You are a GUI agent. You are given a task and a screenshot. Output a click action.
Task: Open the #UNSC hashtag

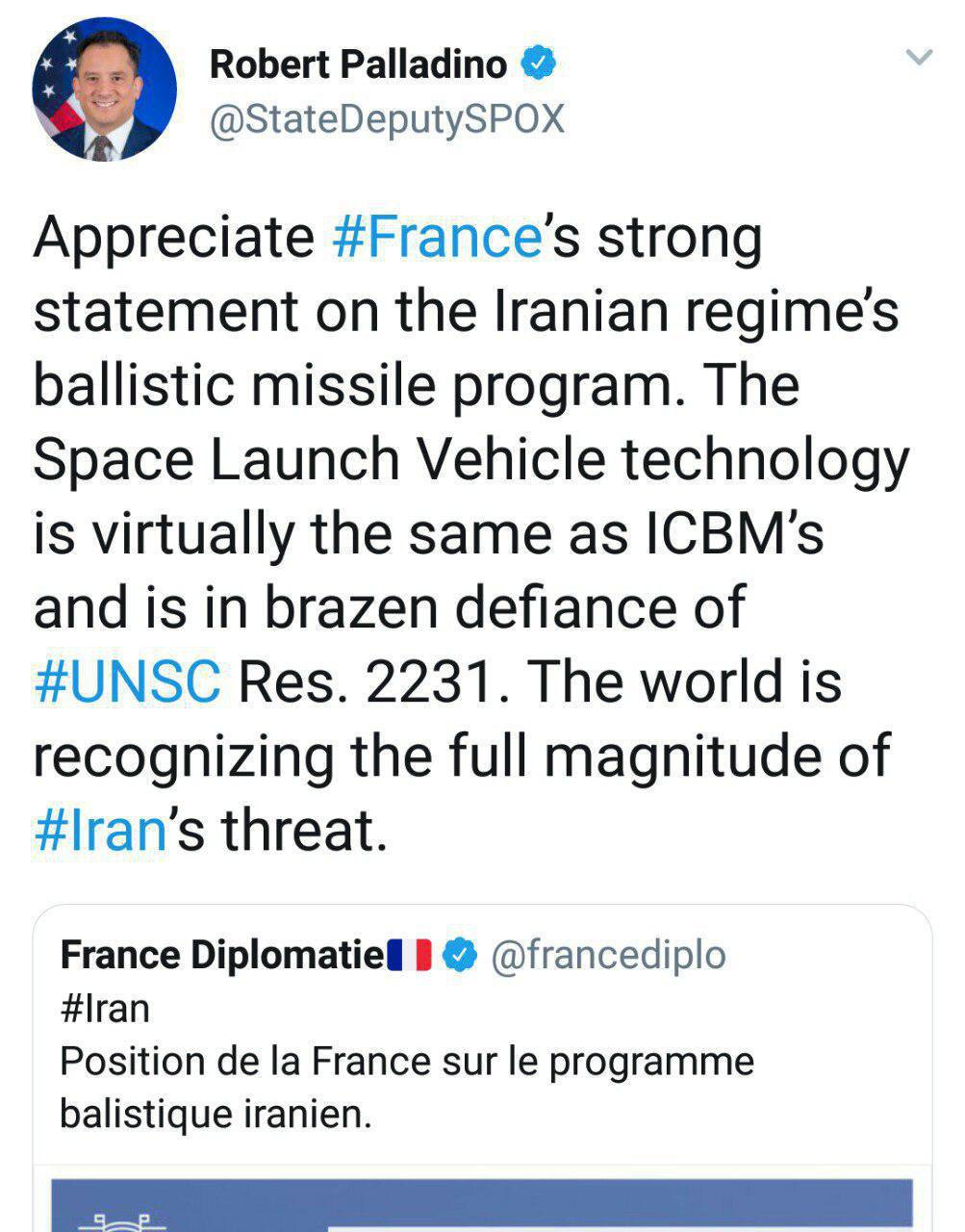(x=127, y=681)
